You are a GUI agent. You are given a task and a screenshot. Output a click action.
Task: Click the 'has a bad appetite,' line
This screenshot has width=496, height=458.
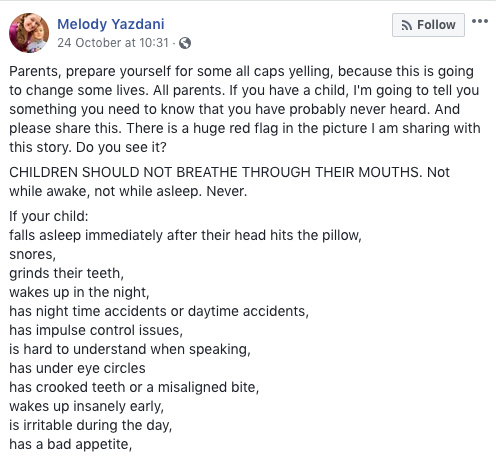(71, 444)
